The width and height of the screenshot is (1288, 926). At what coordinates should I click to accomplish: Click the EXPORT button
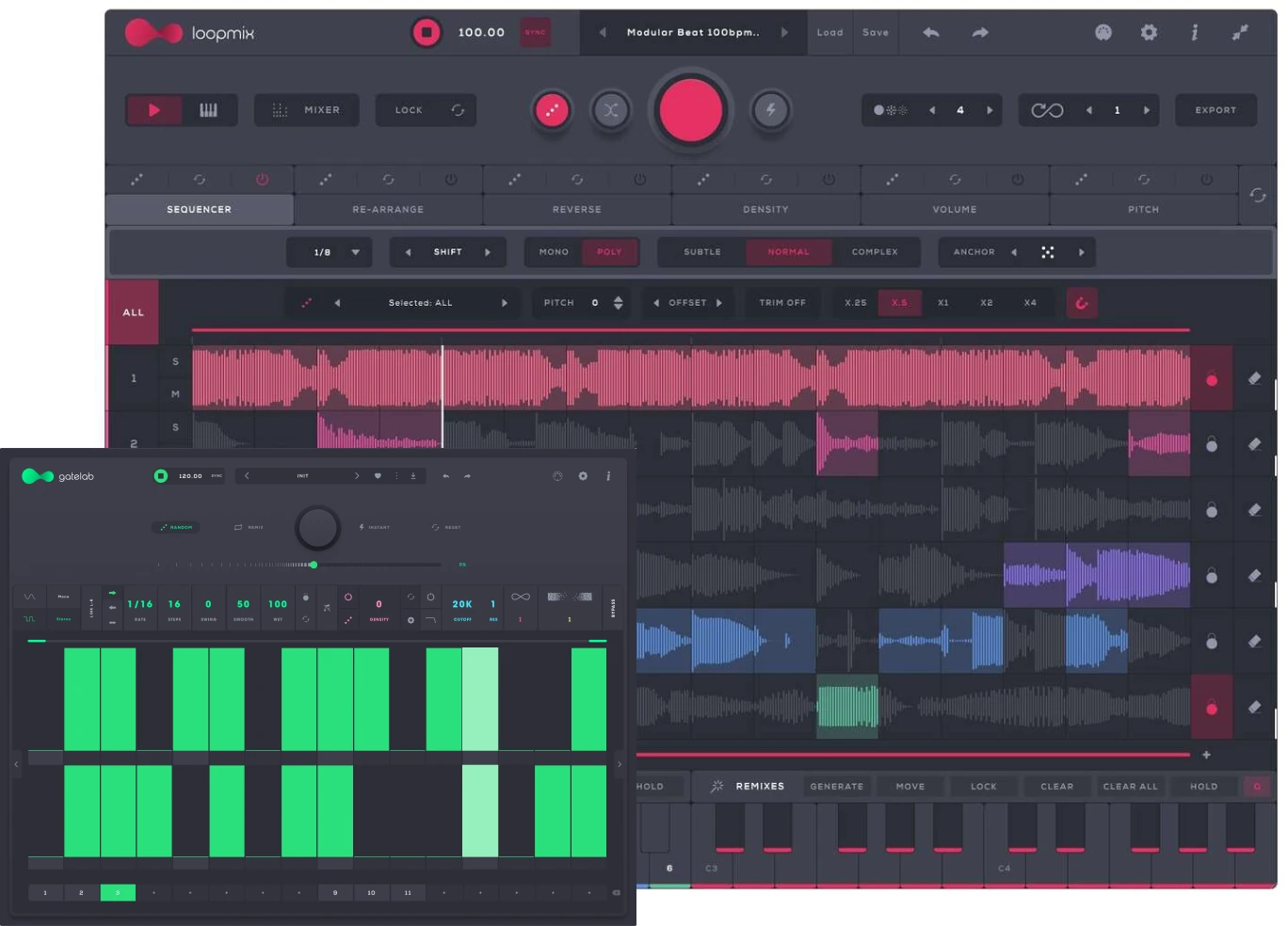[x=1216, y=110]
